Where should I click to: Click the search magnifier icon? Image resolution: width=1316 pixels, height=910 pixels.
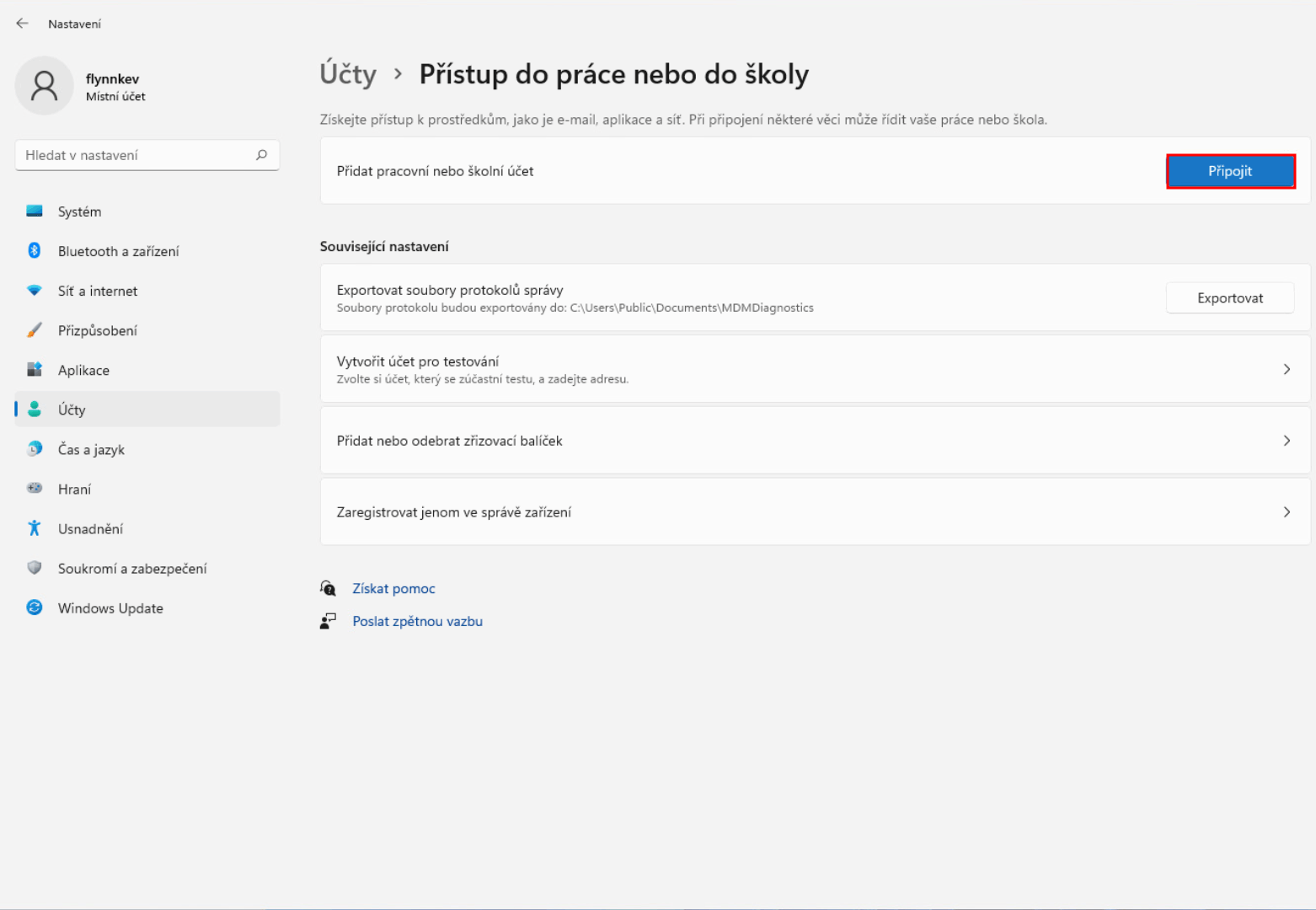click(x=261, y=155)
